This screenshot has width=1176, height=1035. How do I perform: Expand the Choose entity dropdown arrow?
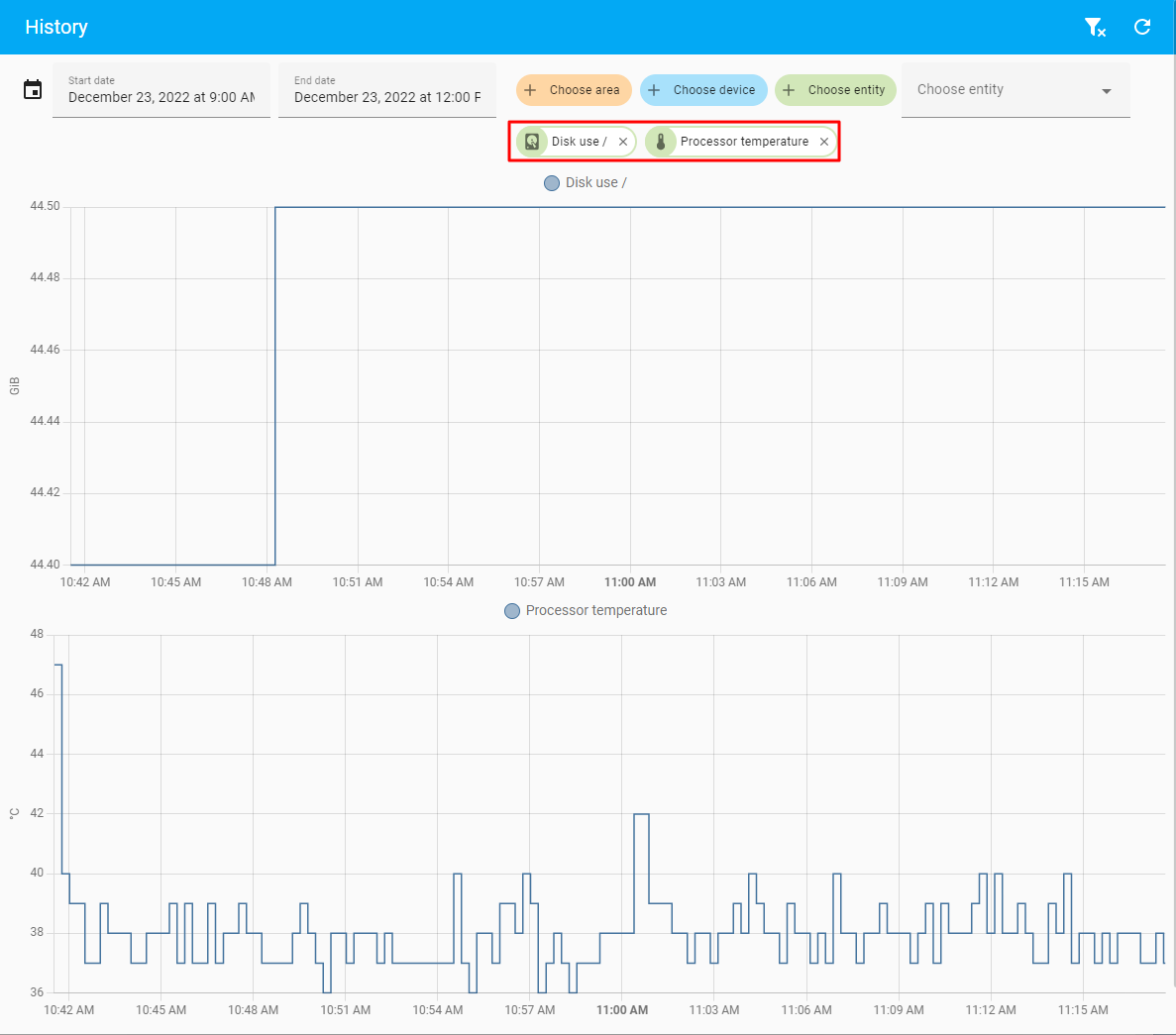1106,91
